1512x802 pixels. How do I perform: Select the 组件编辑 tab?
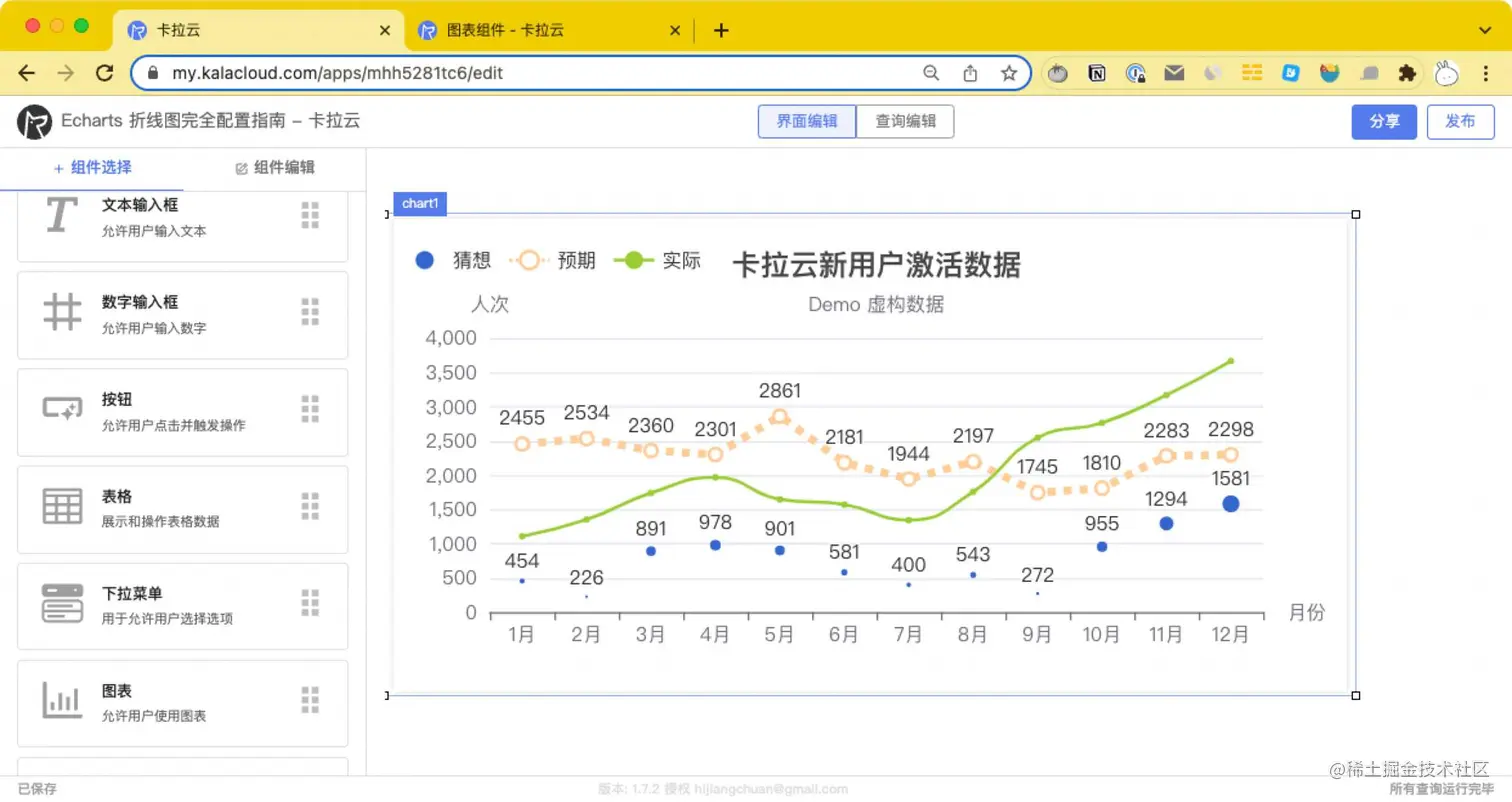[275, 168]
